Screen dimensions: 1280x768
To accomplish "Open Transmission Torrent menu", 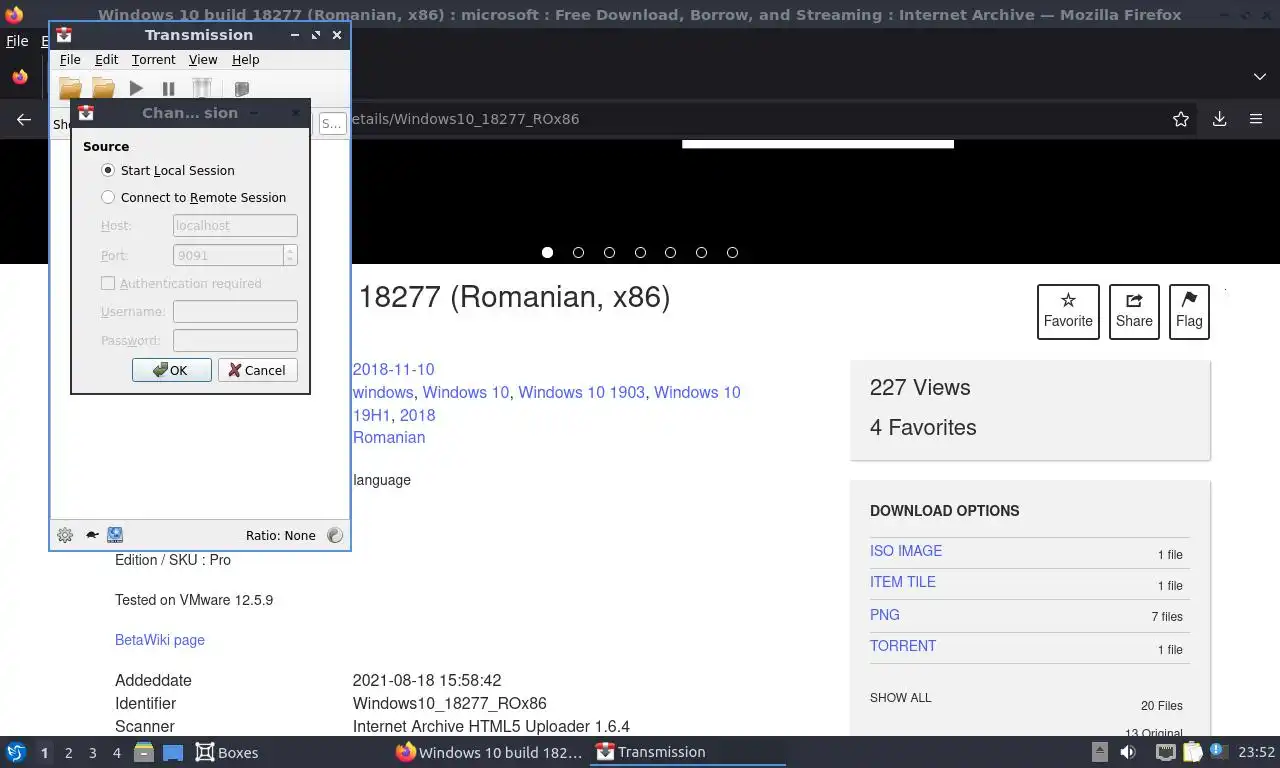I will point(153,60).
